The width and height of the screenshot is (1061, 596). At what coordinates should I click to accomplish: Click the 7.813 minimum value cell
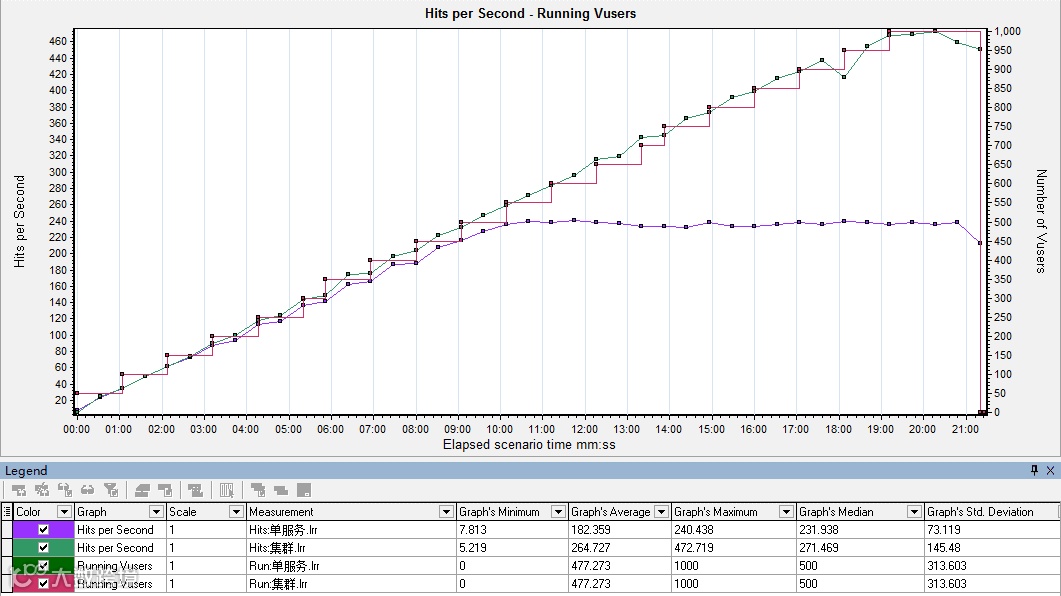(x=512, y=530)
